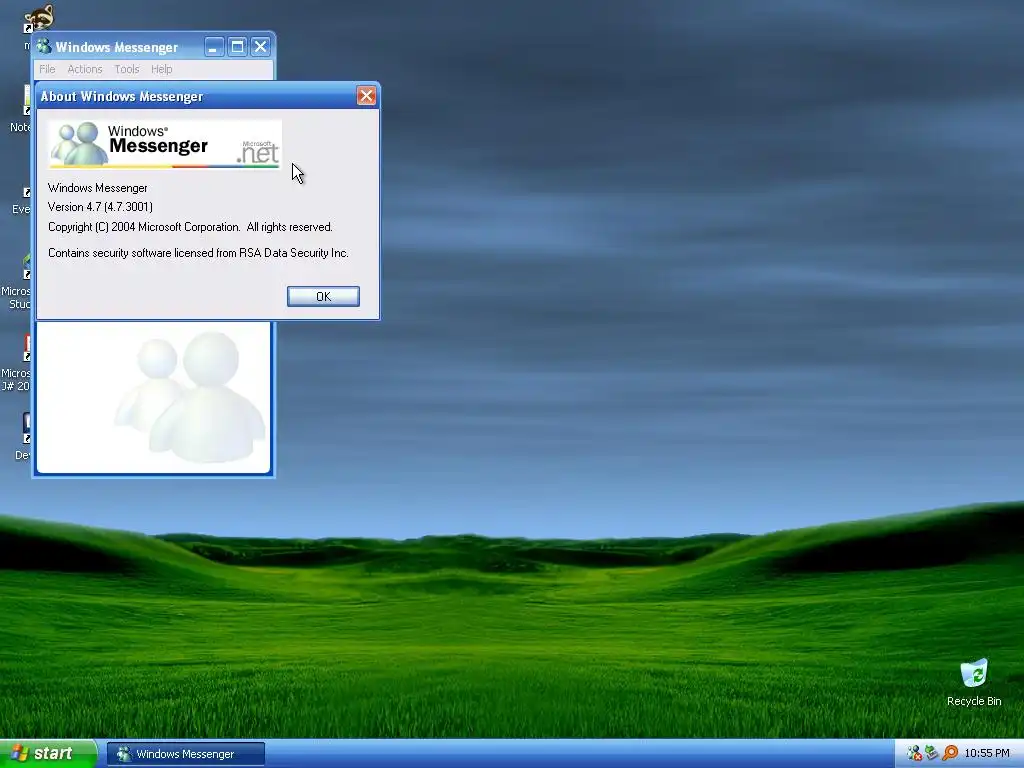This screenshot has width=1024, height=768.
Task: Click the Messenger icon in window title bar
Action: (44, 46)
